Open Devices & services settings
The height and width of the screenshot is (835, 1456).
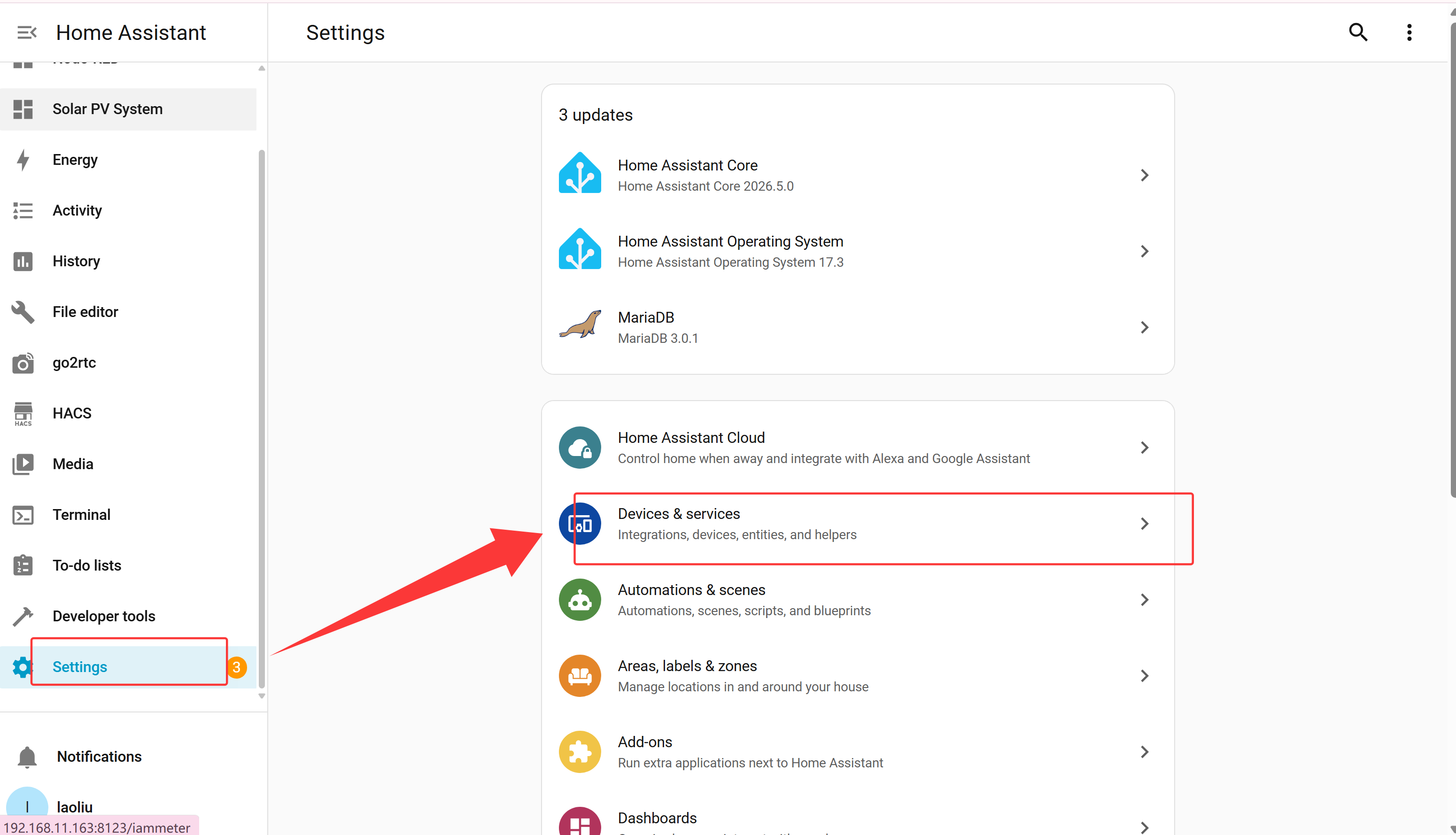(858, 524)
